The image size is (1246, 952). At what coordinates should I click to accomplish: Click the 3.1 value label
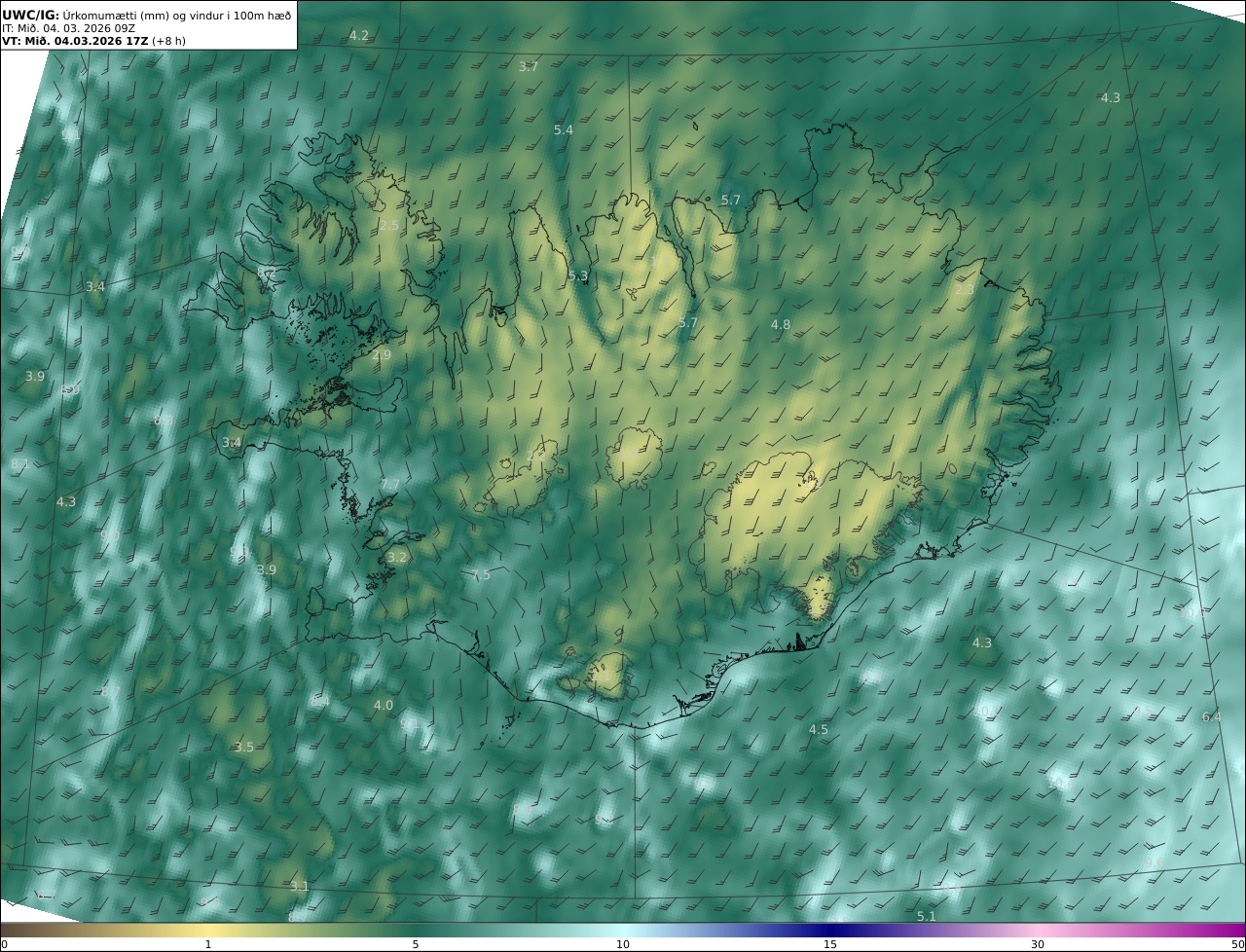(x=300, y=886)
